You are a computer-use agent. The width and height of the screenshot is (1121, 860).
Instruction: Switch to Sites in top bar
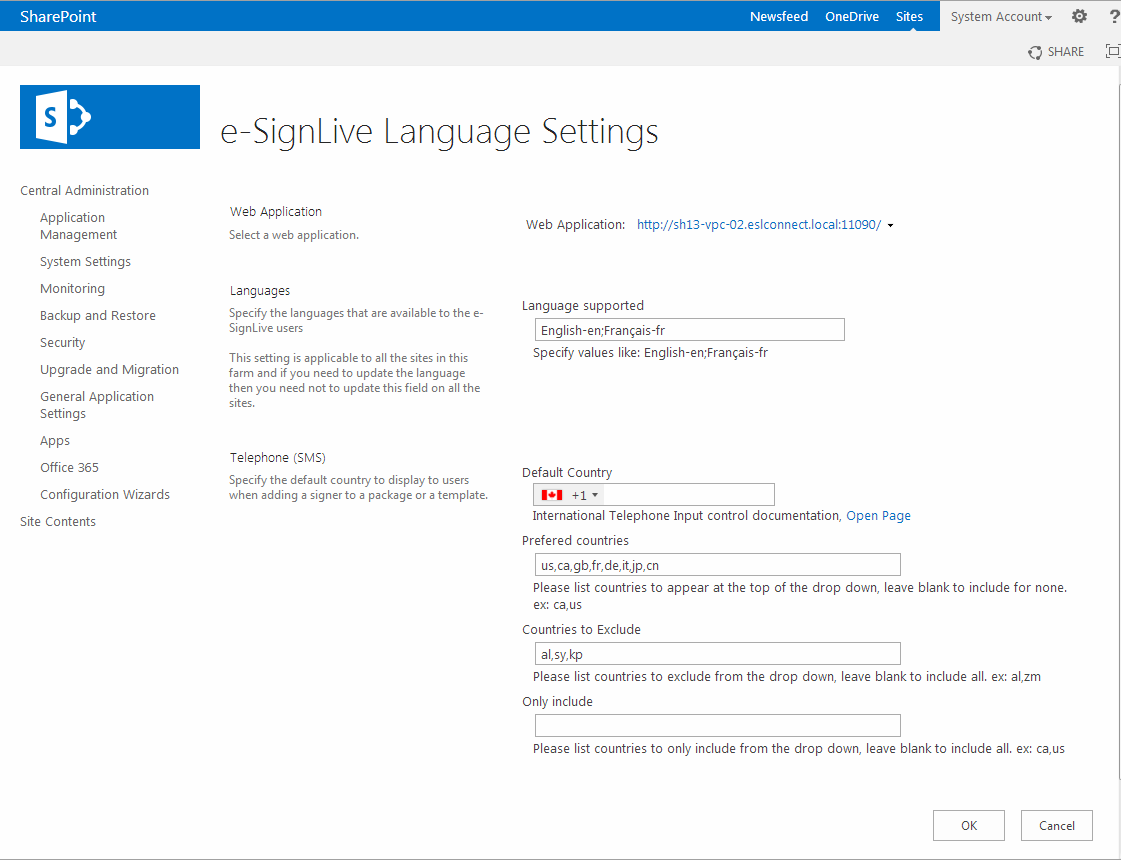(x=909, y=16)
